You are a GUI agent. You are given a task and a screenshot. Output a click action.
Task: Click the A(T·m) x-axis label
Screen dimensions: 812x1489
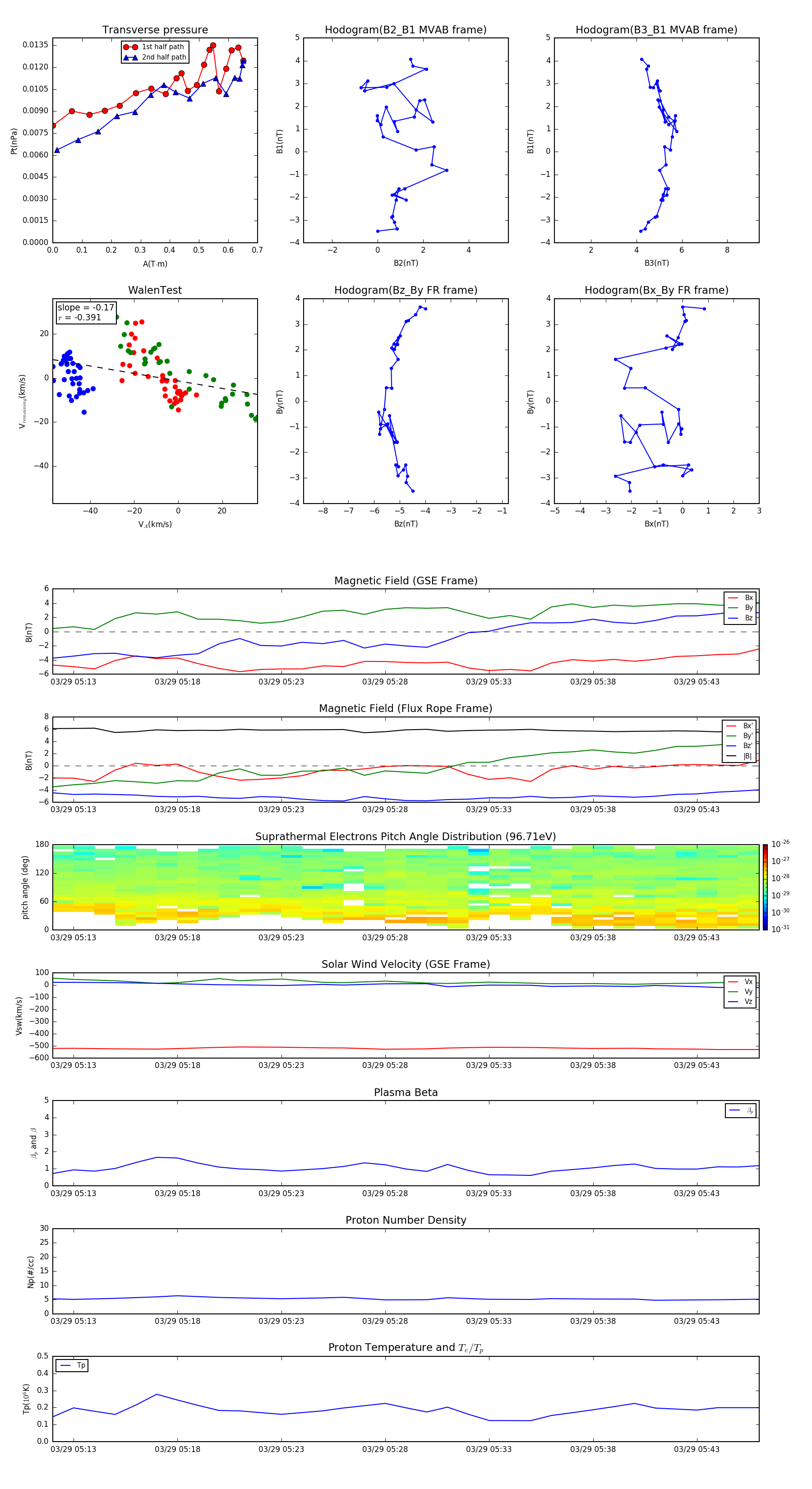(155, 264)
